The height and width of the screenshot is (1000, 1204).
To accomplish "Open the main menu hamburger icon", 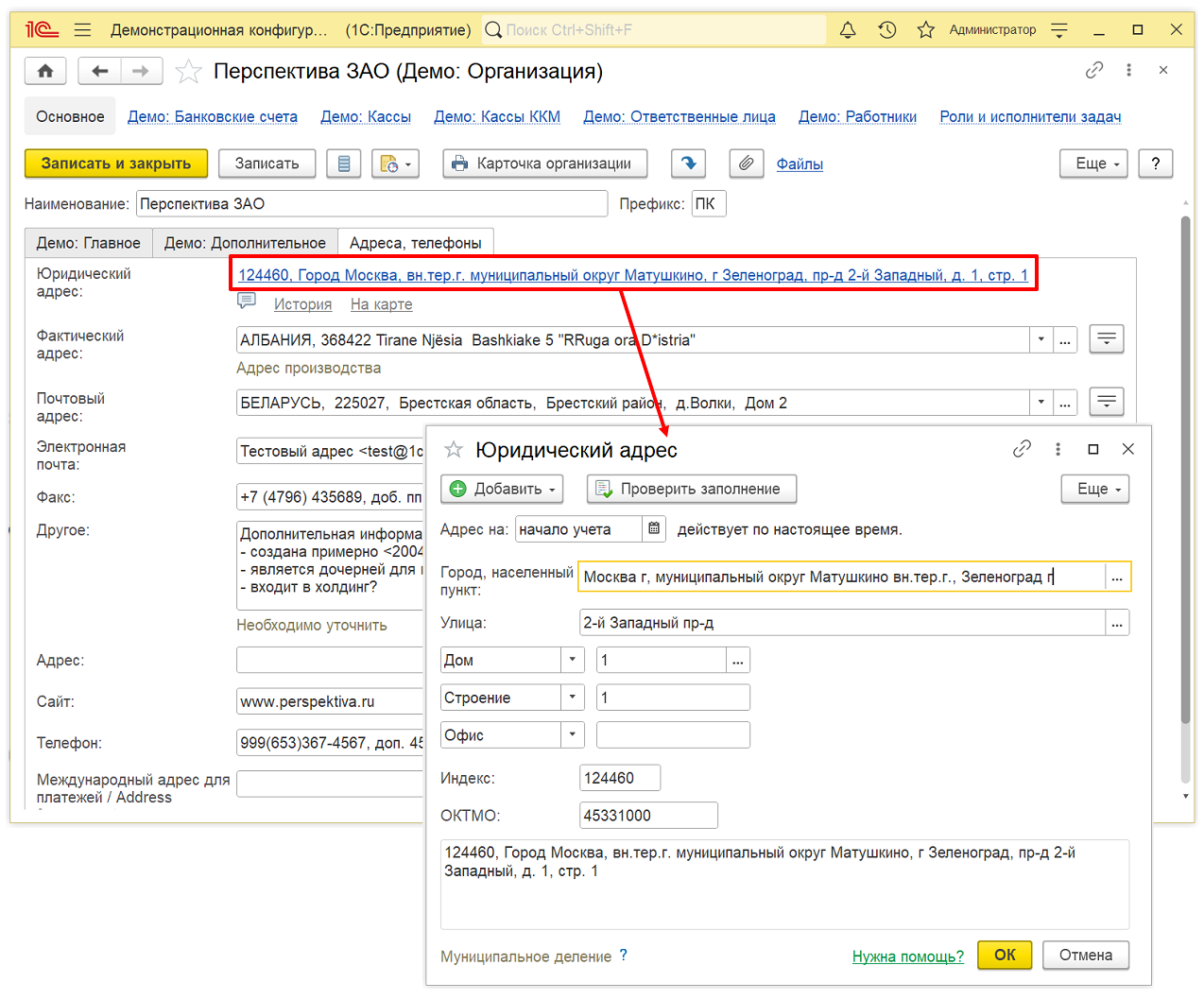I will pyautogui.click(x=82, y=29).
